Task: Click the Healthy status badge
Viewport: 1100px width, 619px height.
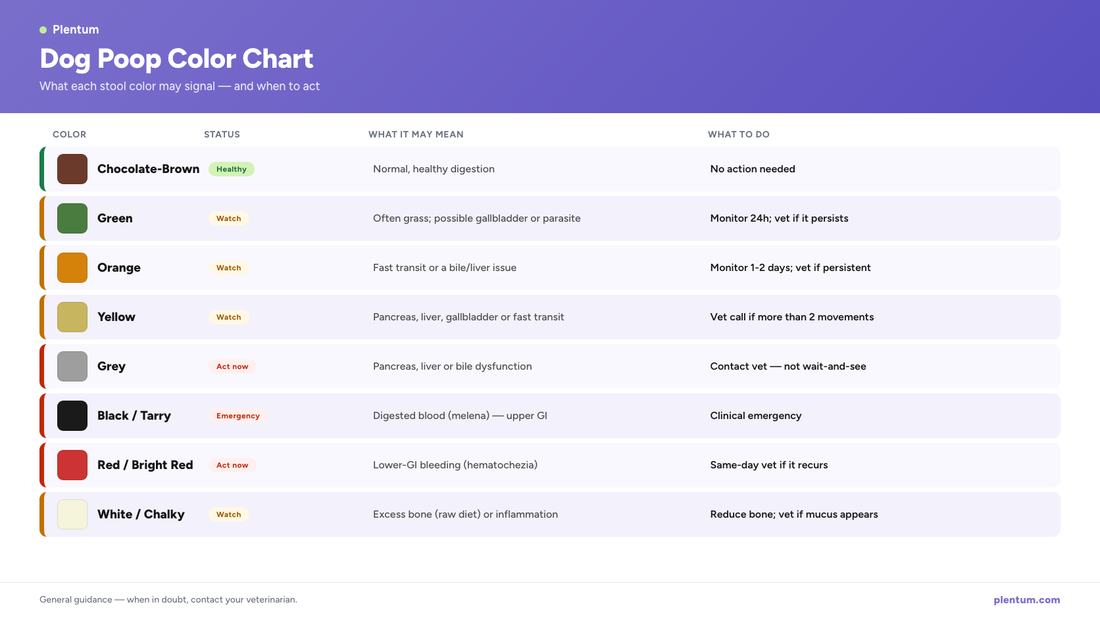Action: pos(232,169)
